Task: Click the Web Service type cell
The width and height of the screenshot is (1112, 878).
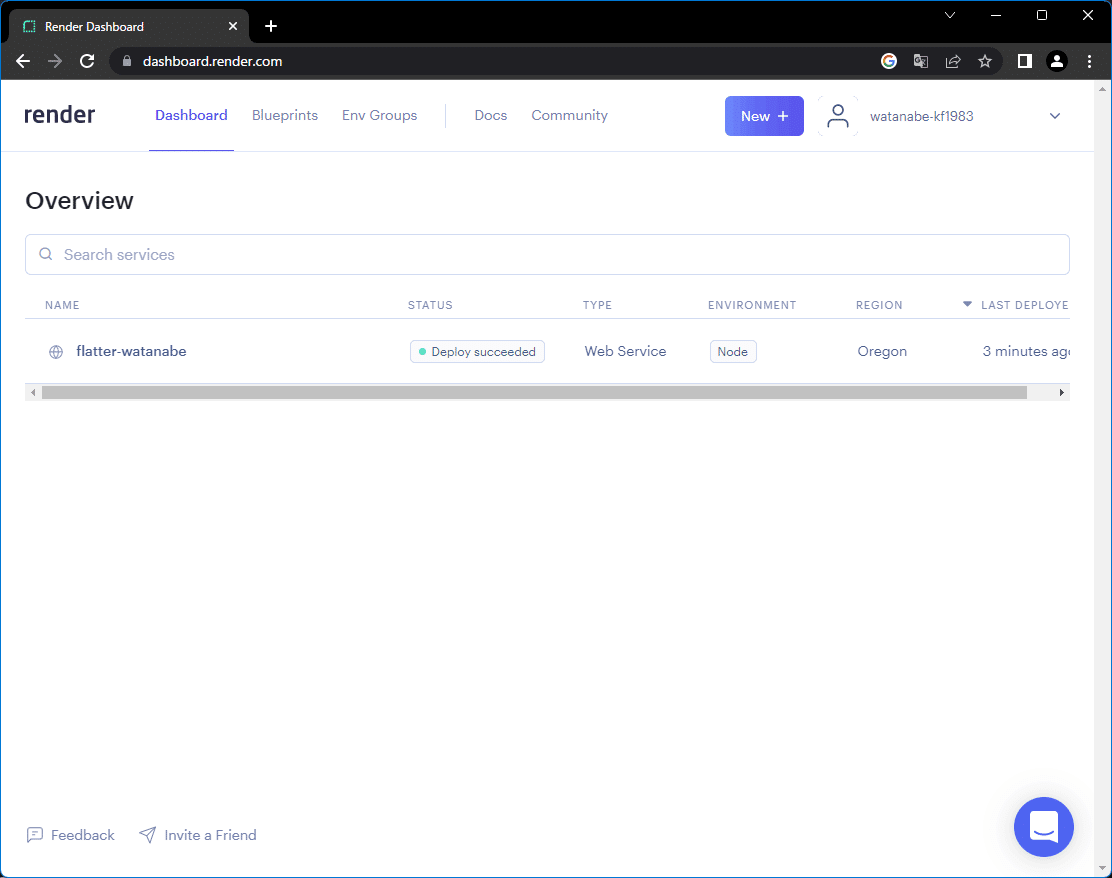Action: pyautogui.click(x=626, y=351)
